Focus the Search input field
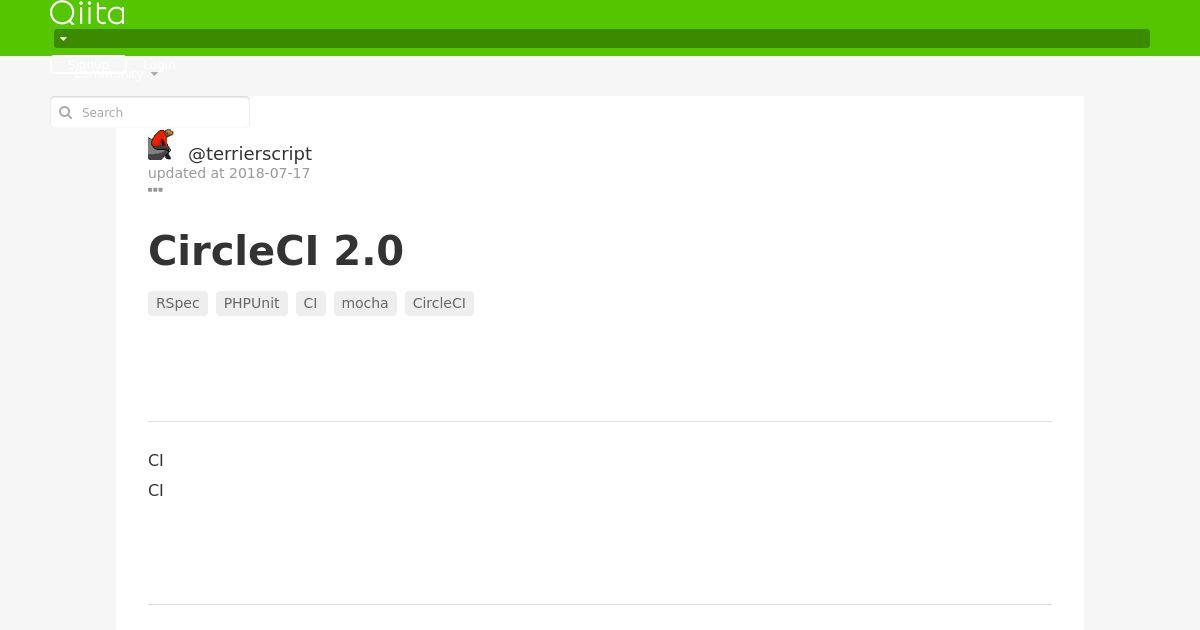Screen dimensions: 1200x630 point(150,112)
